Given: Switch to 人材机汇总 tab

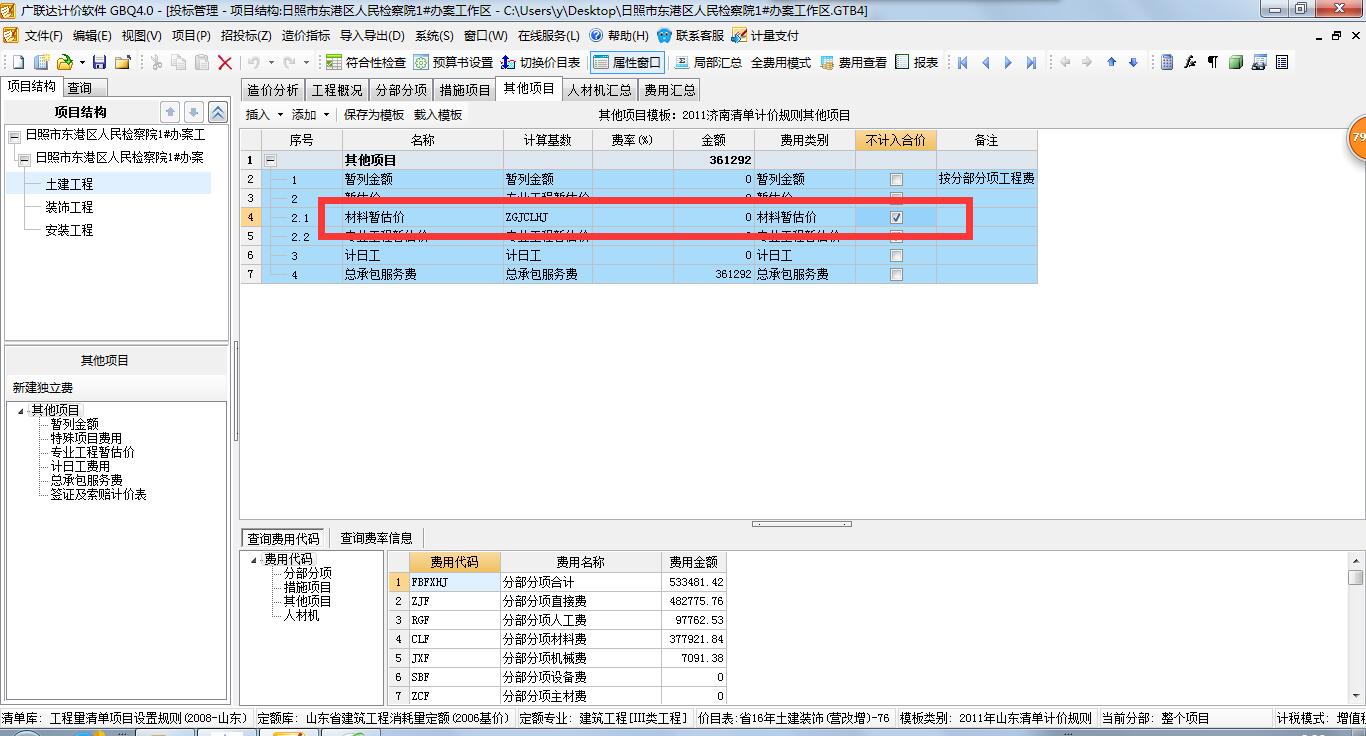Looking at the screenshot, I should tap(599, 90).
